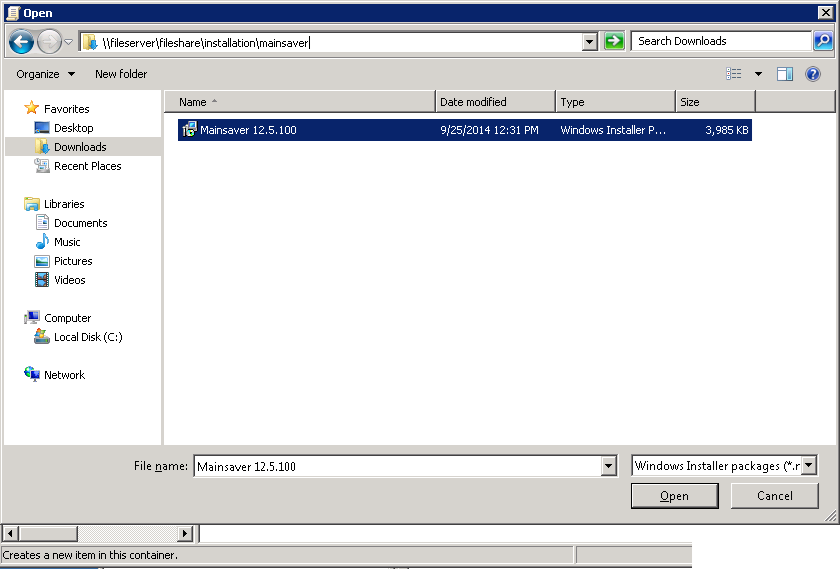Select the Mainsaver 12.5.100 file
840x571 pixels.
(464, 130)
